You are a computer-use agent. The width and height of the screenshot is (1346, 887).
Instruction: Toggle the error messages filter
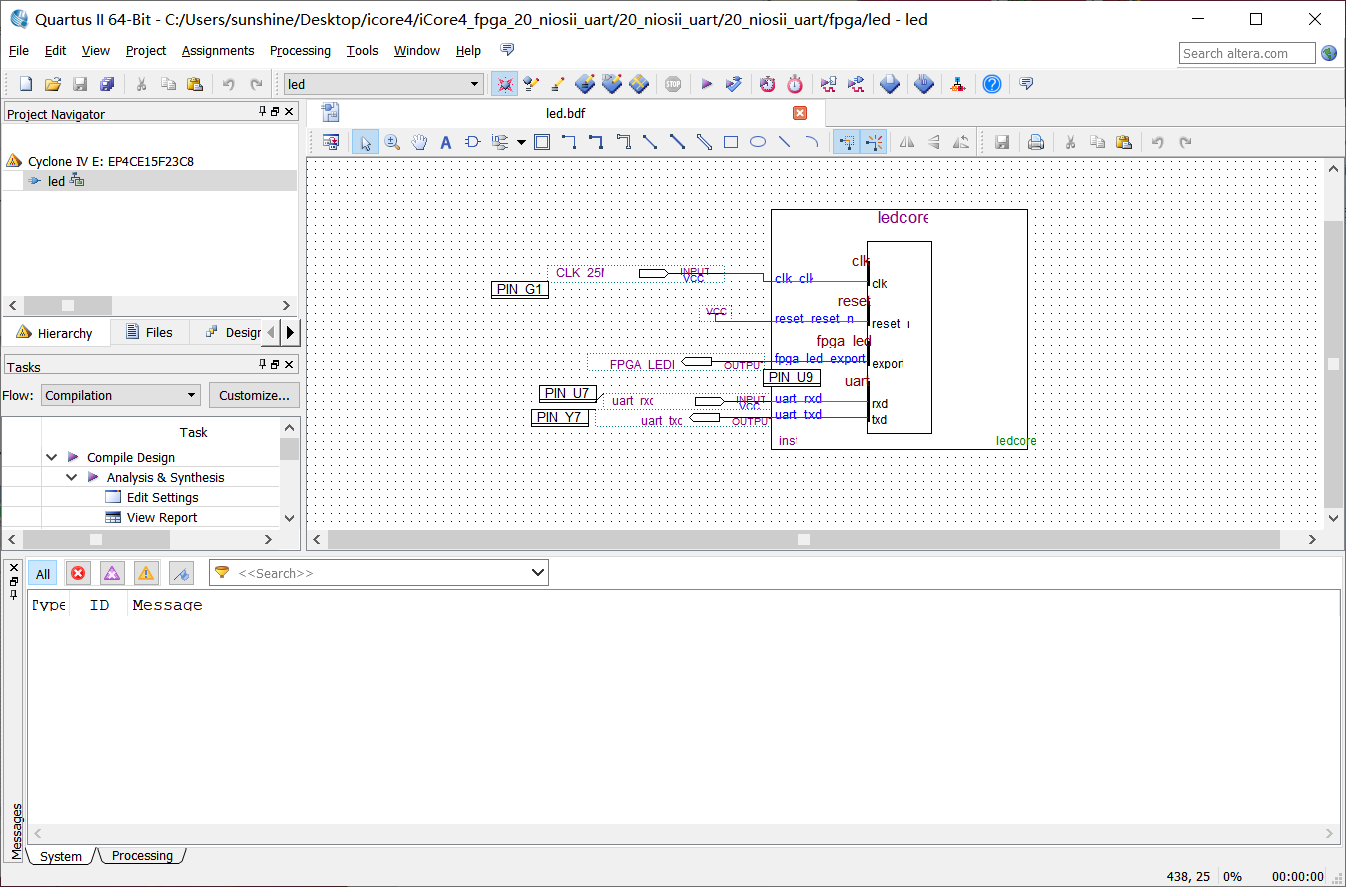click(x=78, y=573)
